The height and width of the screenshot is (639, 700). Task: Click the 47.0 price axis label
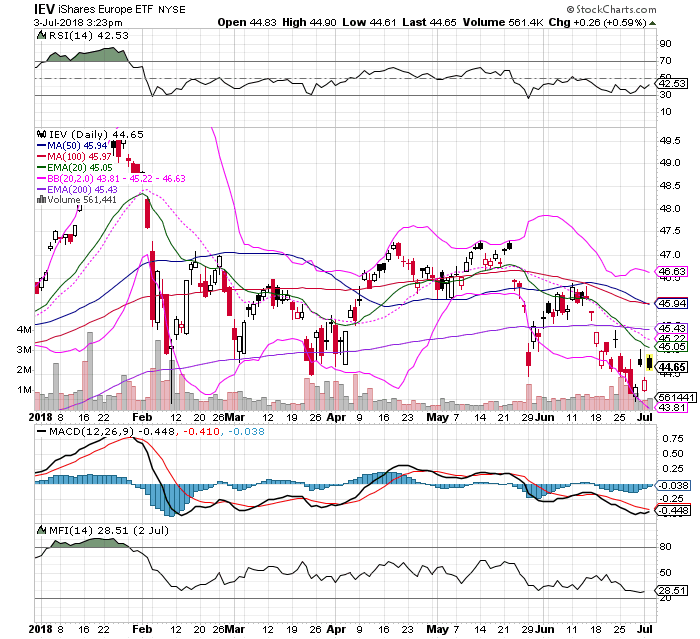click(670, 255)
